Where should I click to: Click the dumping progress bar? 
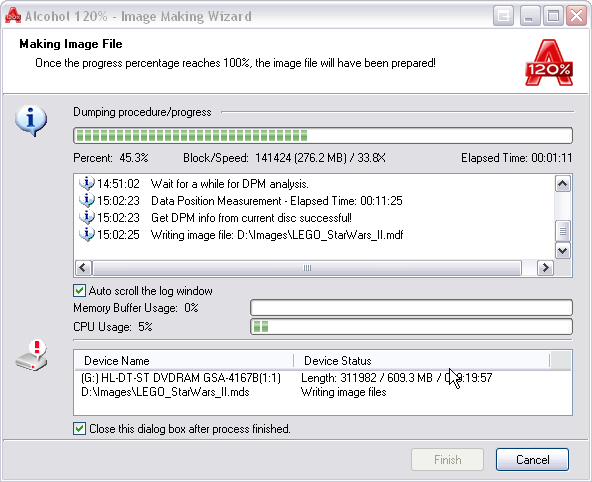[323, 136]
